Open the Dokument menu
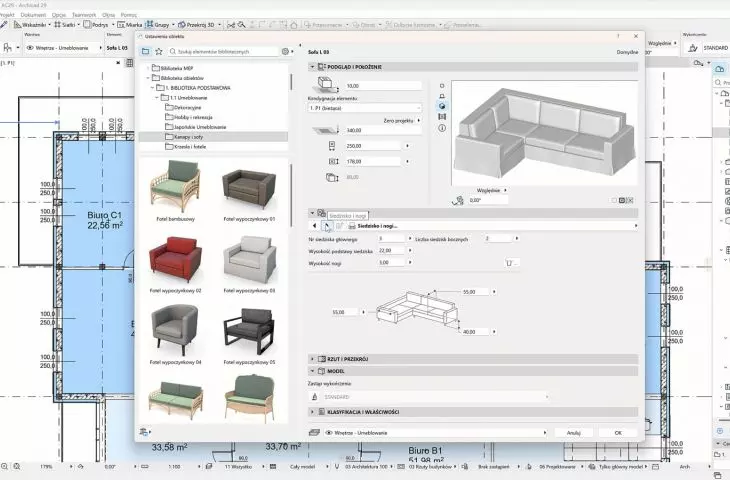The height and width of the screenshot is (480, 730). [33, 15]
